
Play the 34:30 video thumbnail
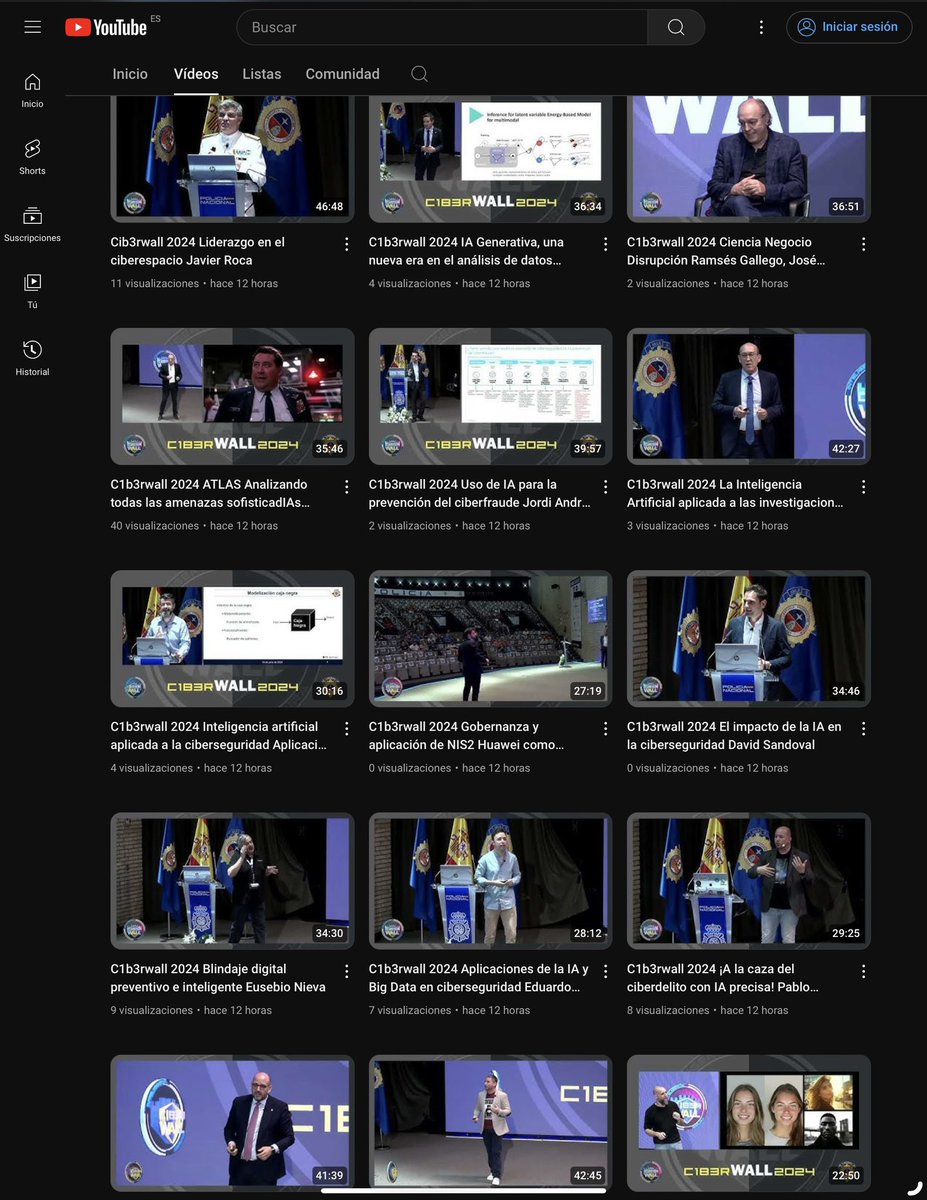tap(232, 881)
